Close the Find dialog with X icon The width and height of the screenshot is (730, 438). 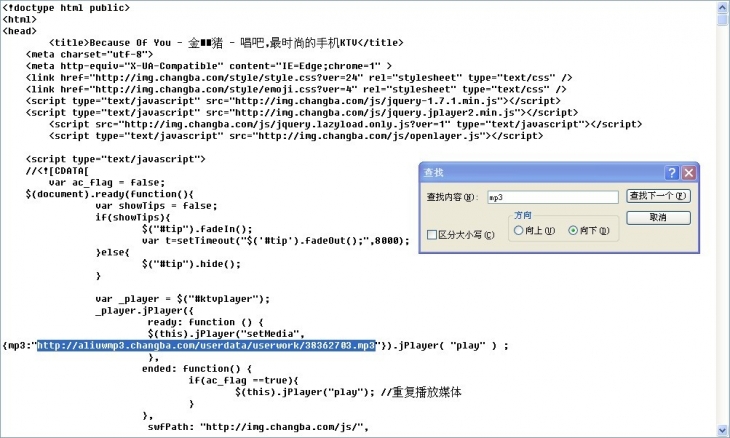(689, 173)
